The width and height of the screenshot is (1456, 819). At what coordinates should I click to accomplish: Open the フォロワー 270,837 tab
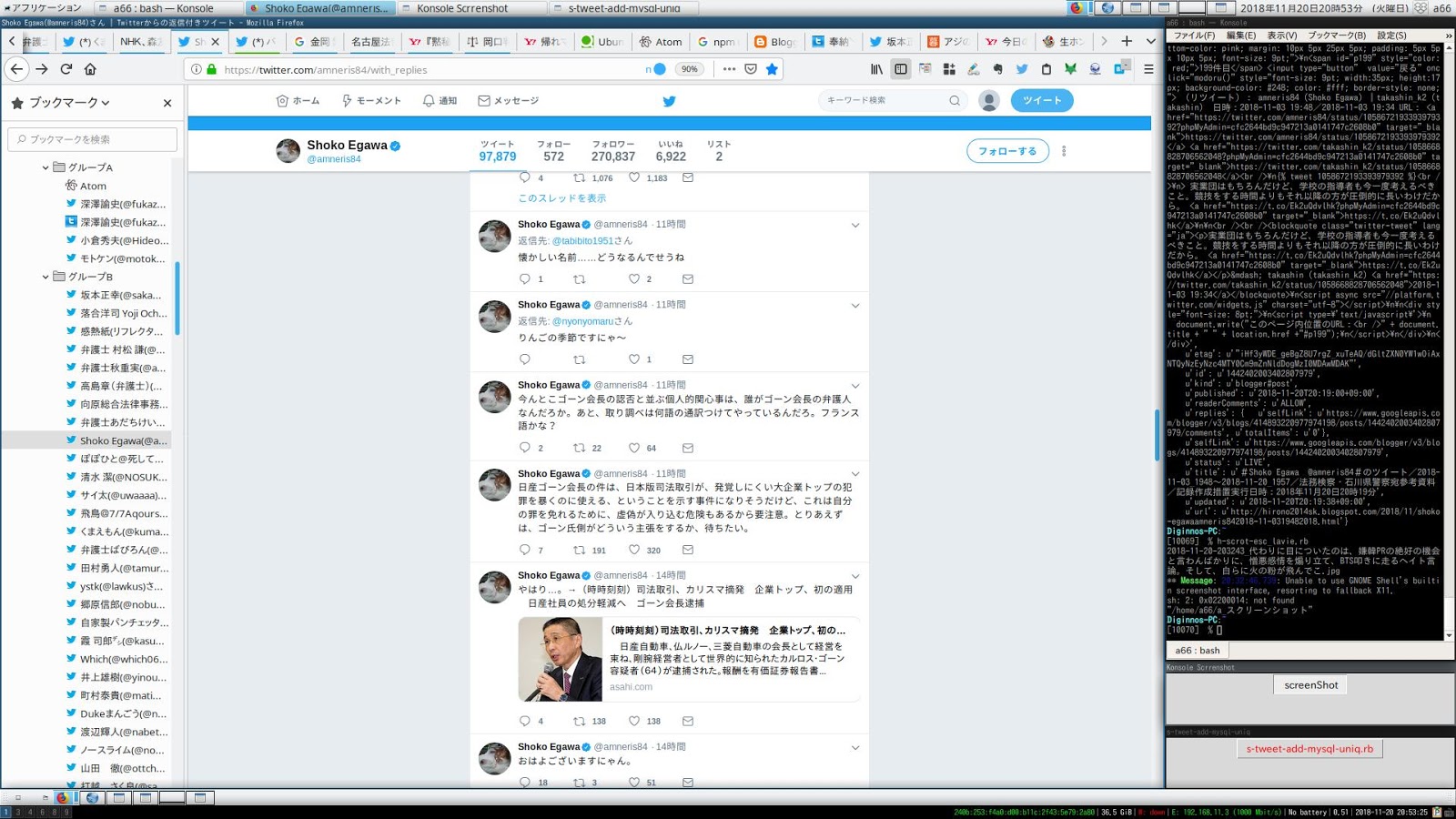point(613,151)
